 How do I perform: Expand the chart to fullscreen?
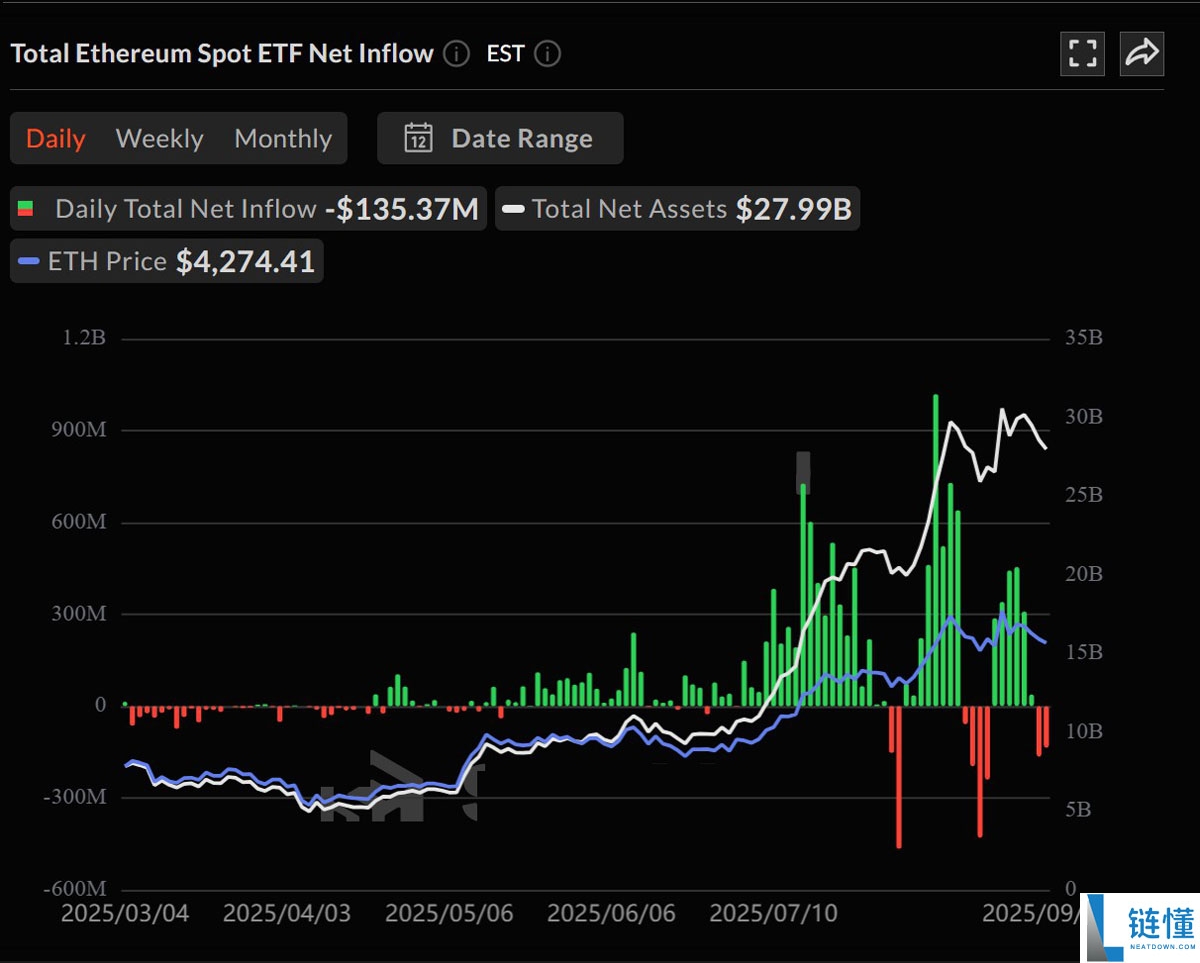pyautogui.click(x=1083, y=54)
